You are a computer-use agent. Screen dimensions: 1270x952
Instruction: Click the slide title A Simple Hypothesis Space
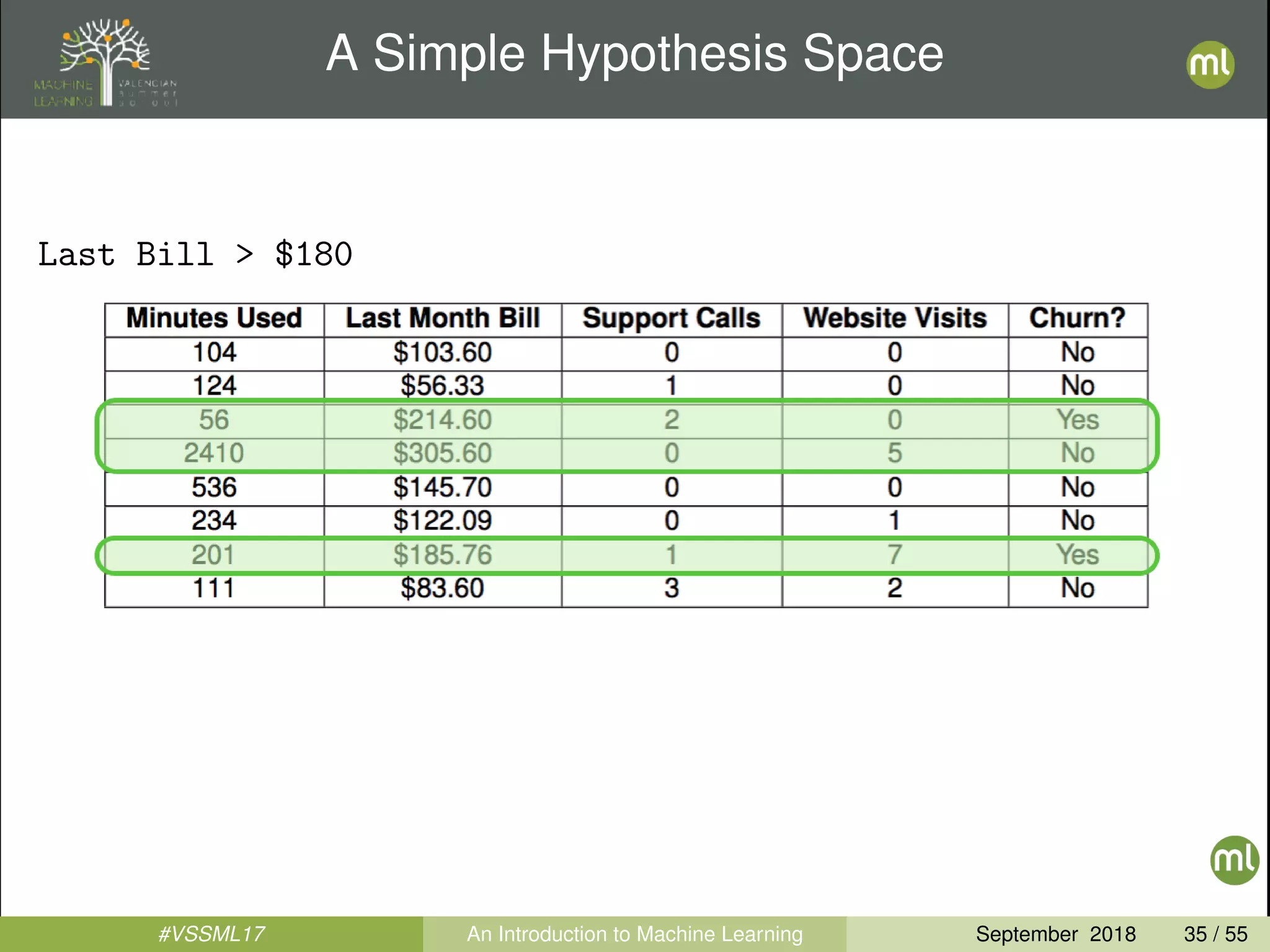(x=634, y=54)
